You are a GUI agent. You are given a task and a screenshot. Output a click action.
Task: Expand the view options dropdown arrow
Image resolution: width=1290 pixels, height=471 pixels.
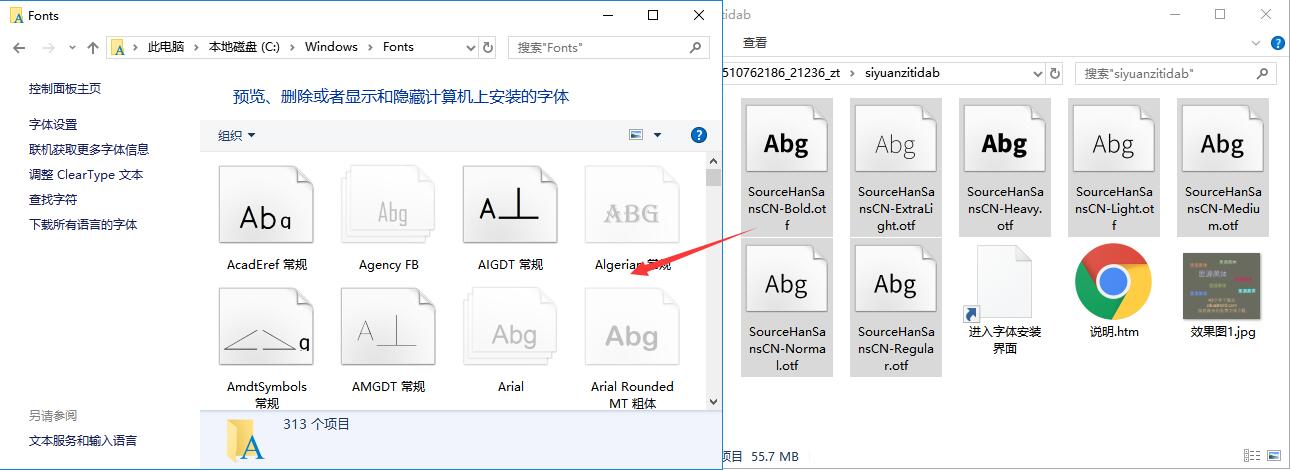pos(657,135)
